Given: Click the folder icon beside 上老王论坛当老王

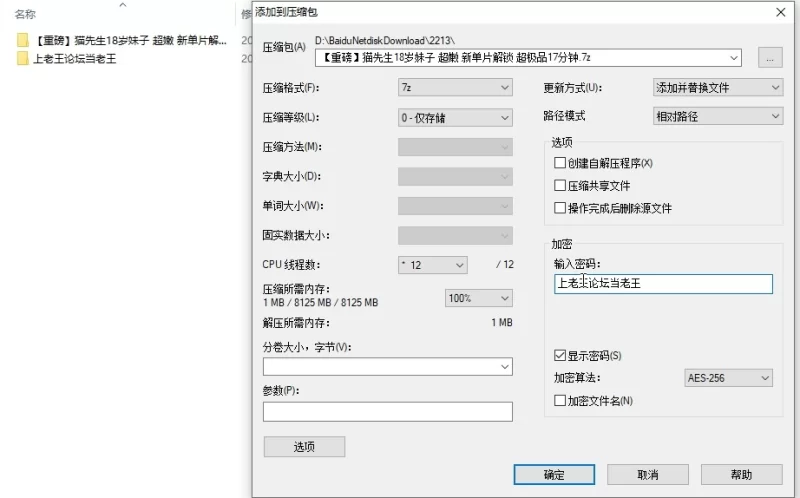Looking at the screenshot, I should point(22,59).
